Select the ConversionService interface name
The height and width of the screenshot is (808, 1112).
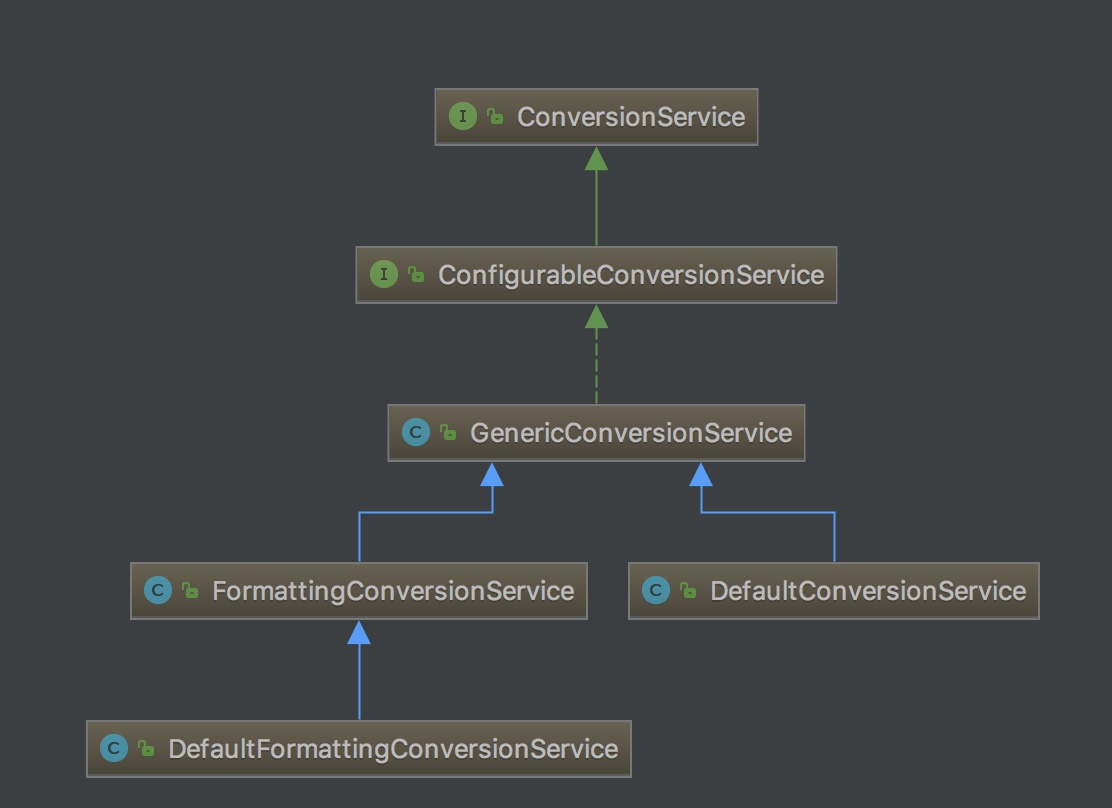(630, 117)
